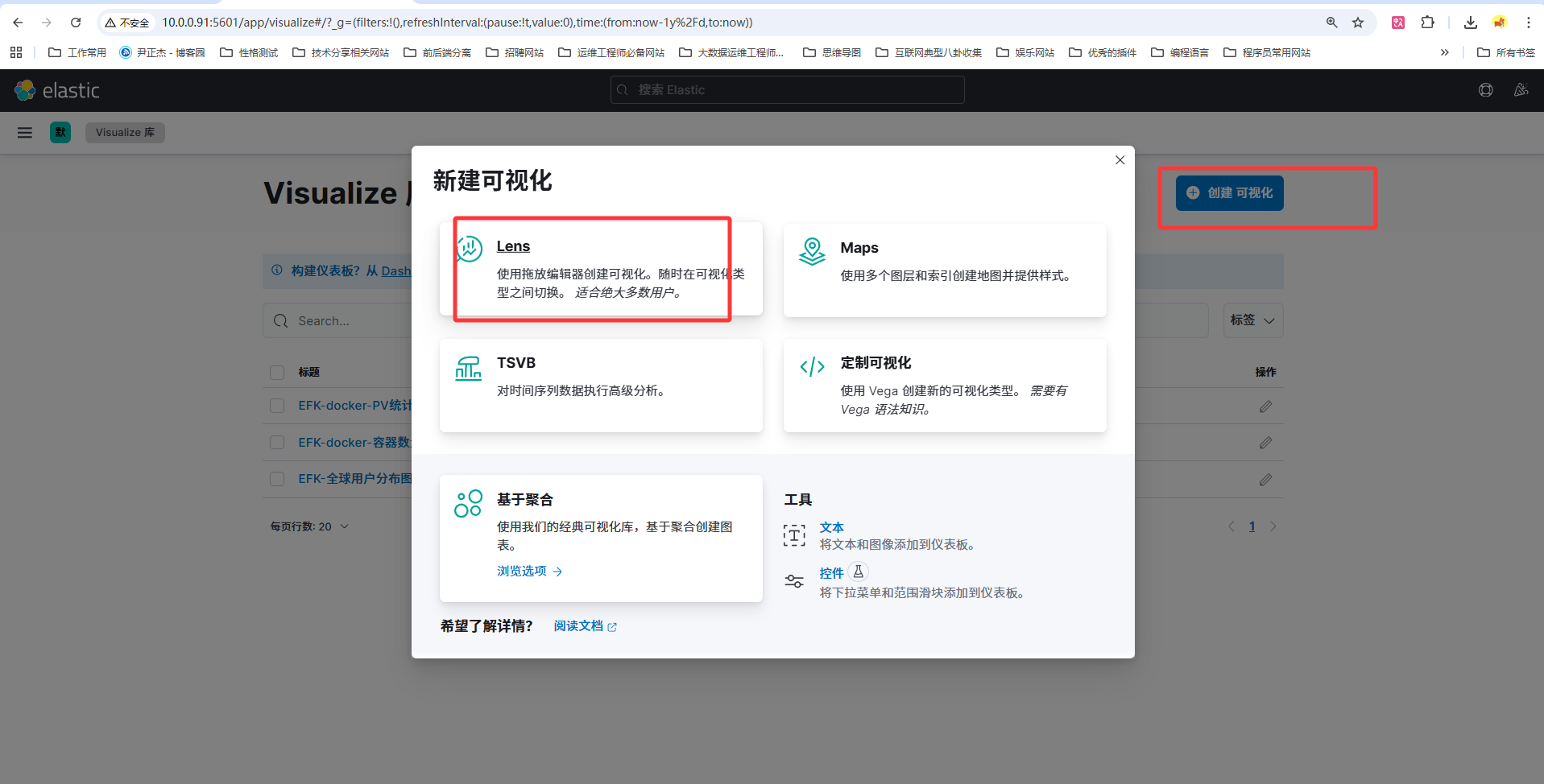
Task: Open the EFK-全球用户分布图 visualization
Action: (x=354, y=479)
